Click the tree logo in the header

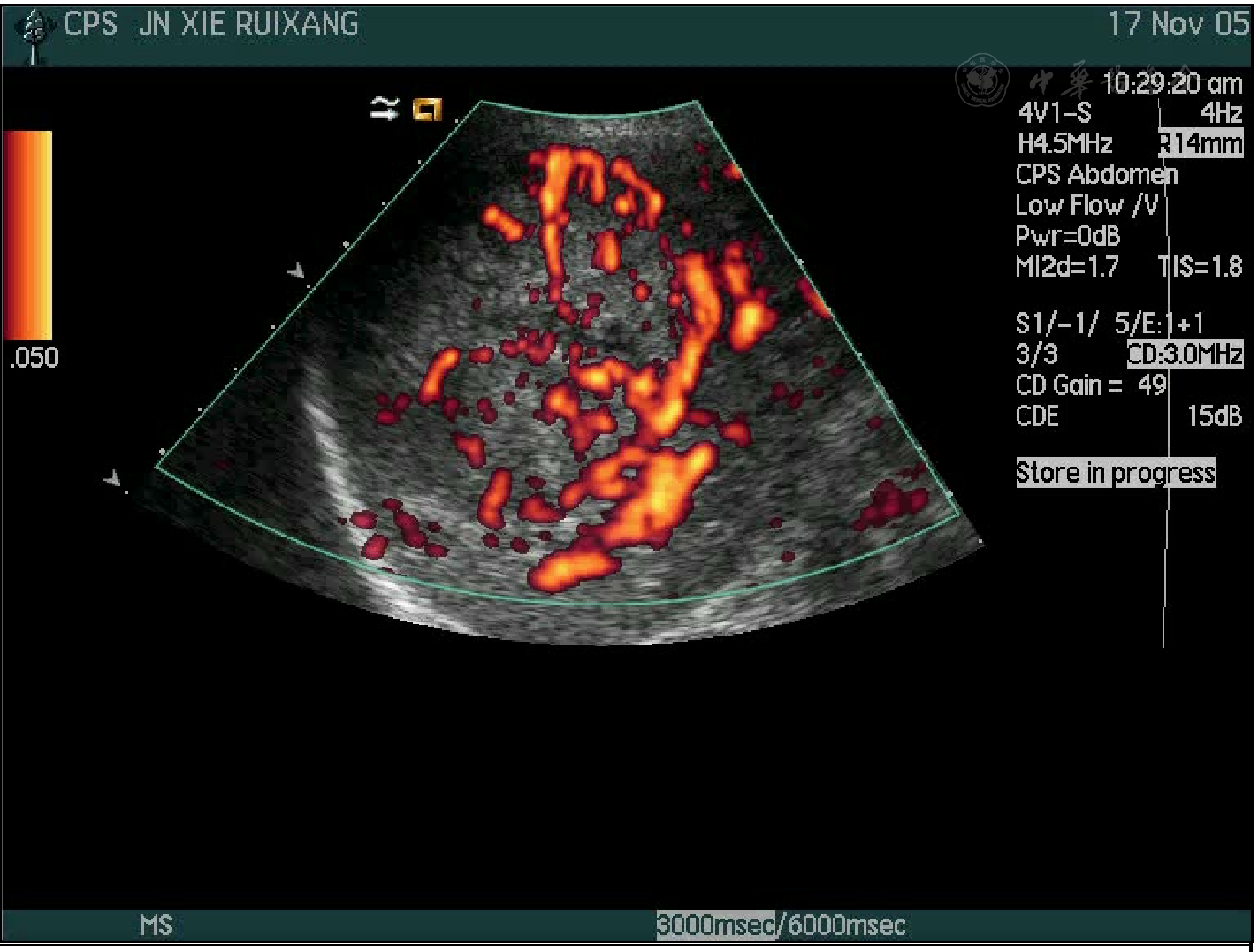tap(35, 35)
